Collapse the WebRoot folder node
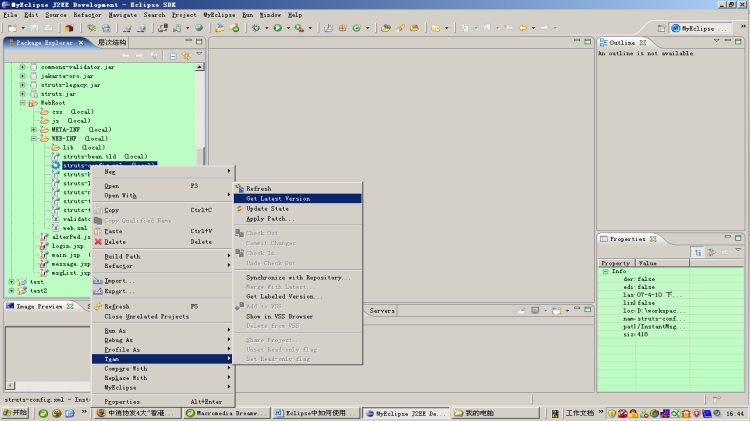The width and height of the screenshot is (750, 421). [22, 103]
